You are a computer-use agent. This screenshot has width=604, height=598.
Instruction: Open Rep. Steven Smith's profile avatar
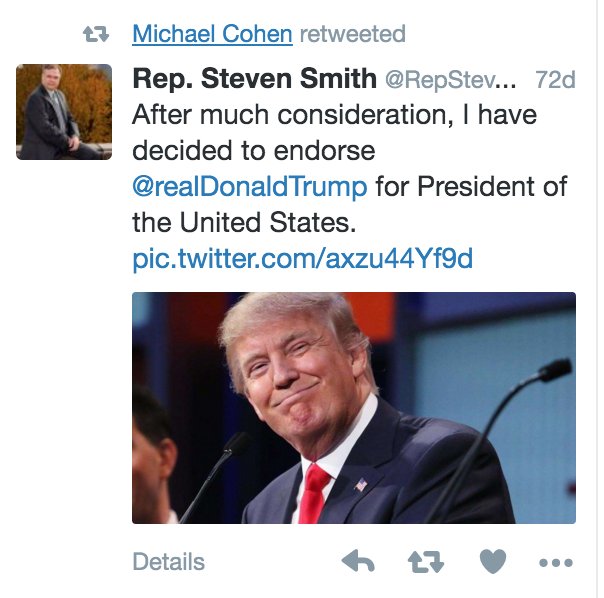[64, 112]
